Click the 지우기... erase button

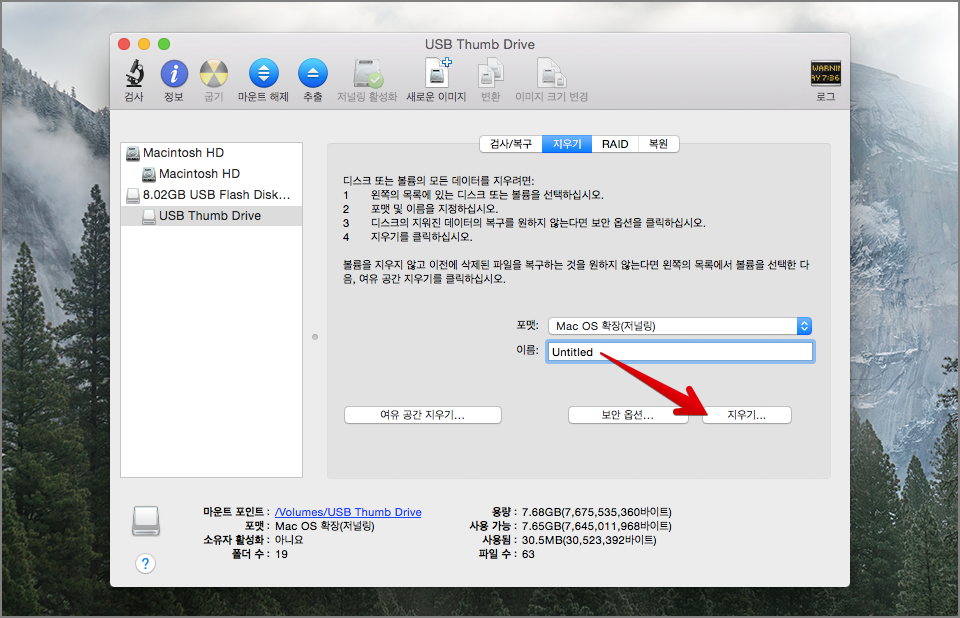pyautogui.click(x=746, y=415)
